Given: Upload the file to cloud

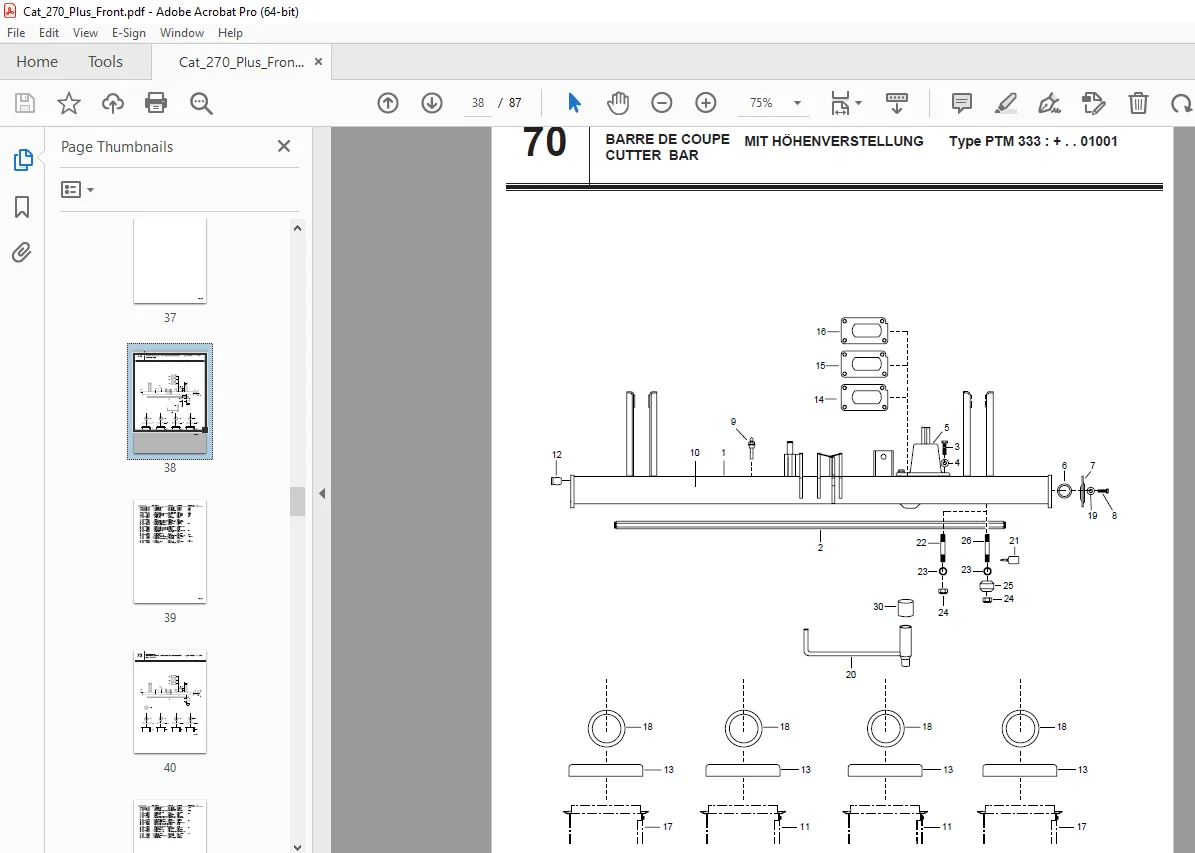Looking at the screenshot, I should 113,103.
